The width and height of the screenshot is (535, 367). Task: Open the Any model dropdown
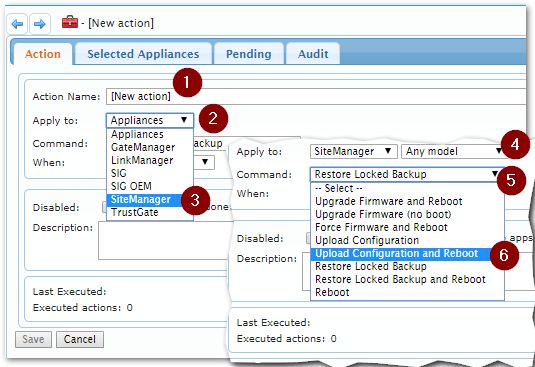(x=453, y=151)
